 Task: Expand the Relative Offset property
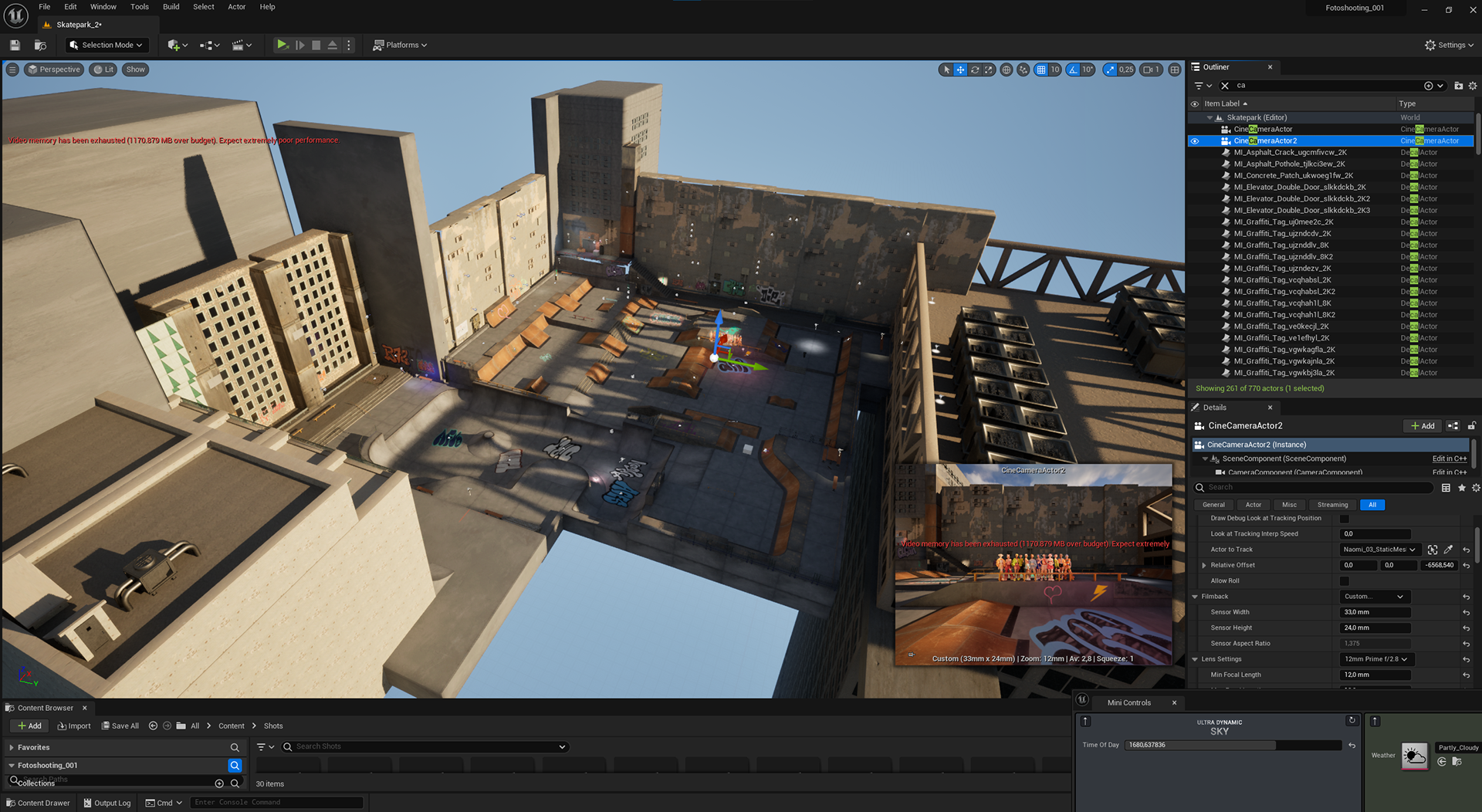click(x=1204, y=566)
